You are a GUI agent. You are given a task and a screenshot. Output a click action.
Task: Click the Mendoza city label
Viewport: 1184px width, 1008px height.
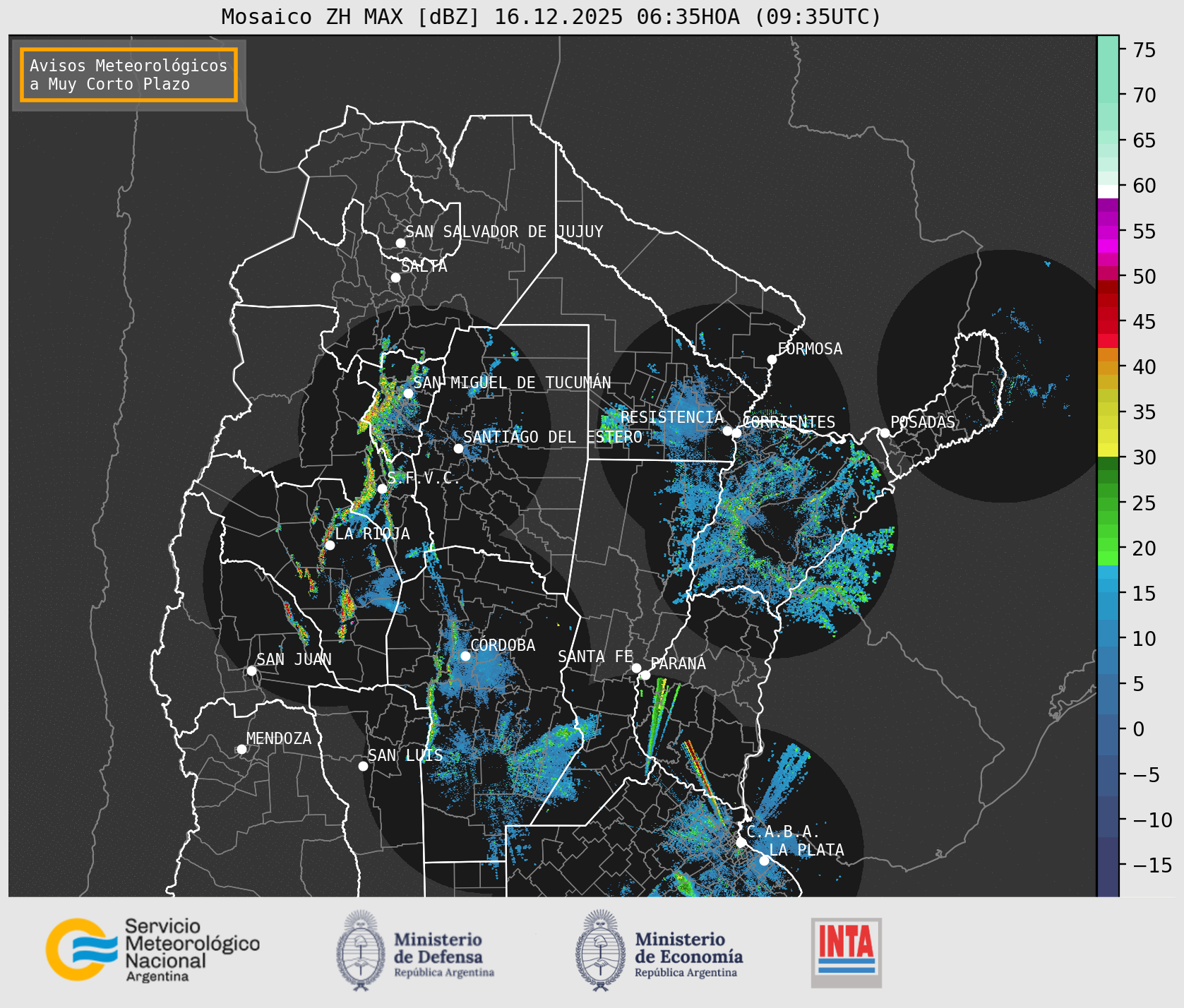279,738
